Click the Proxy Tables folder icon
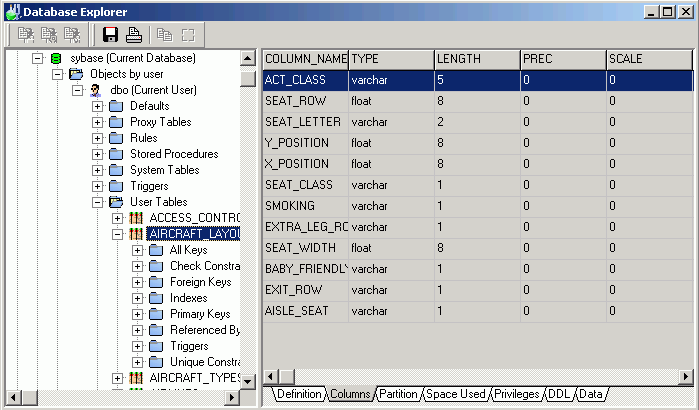 point(116,122)
